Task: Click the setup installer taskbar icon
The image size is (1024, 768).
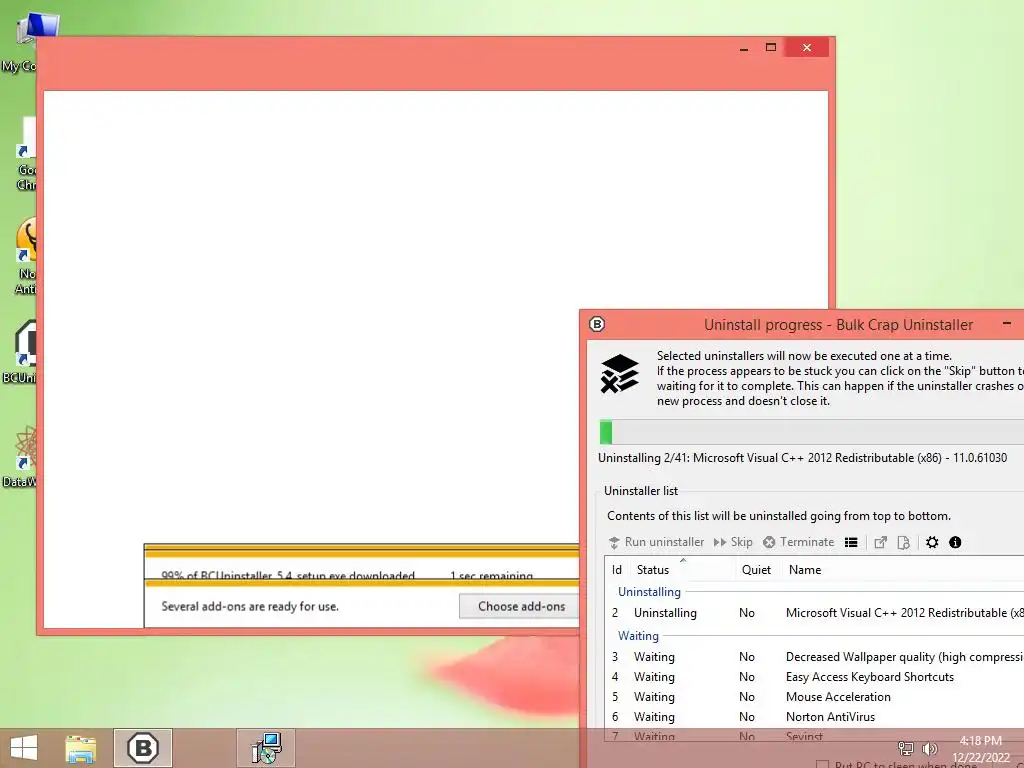Action: point(266,748)
